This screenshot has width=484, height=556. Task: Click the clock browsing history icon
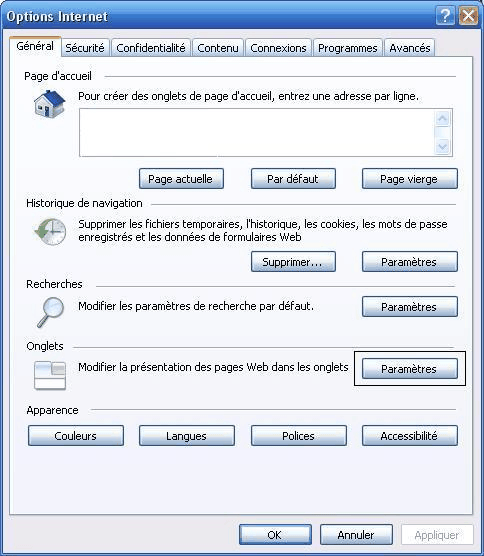(x=50, y=232)
